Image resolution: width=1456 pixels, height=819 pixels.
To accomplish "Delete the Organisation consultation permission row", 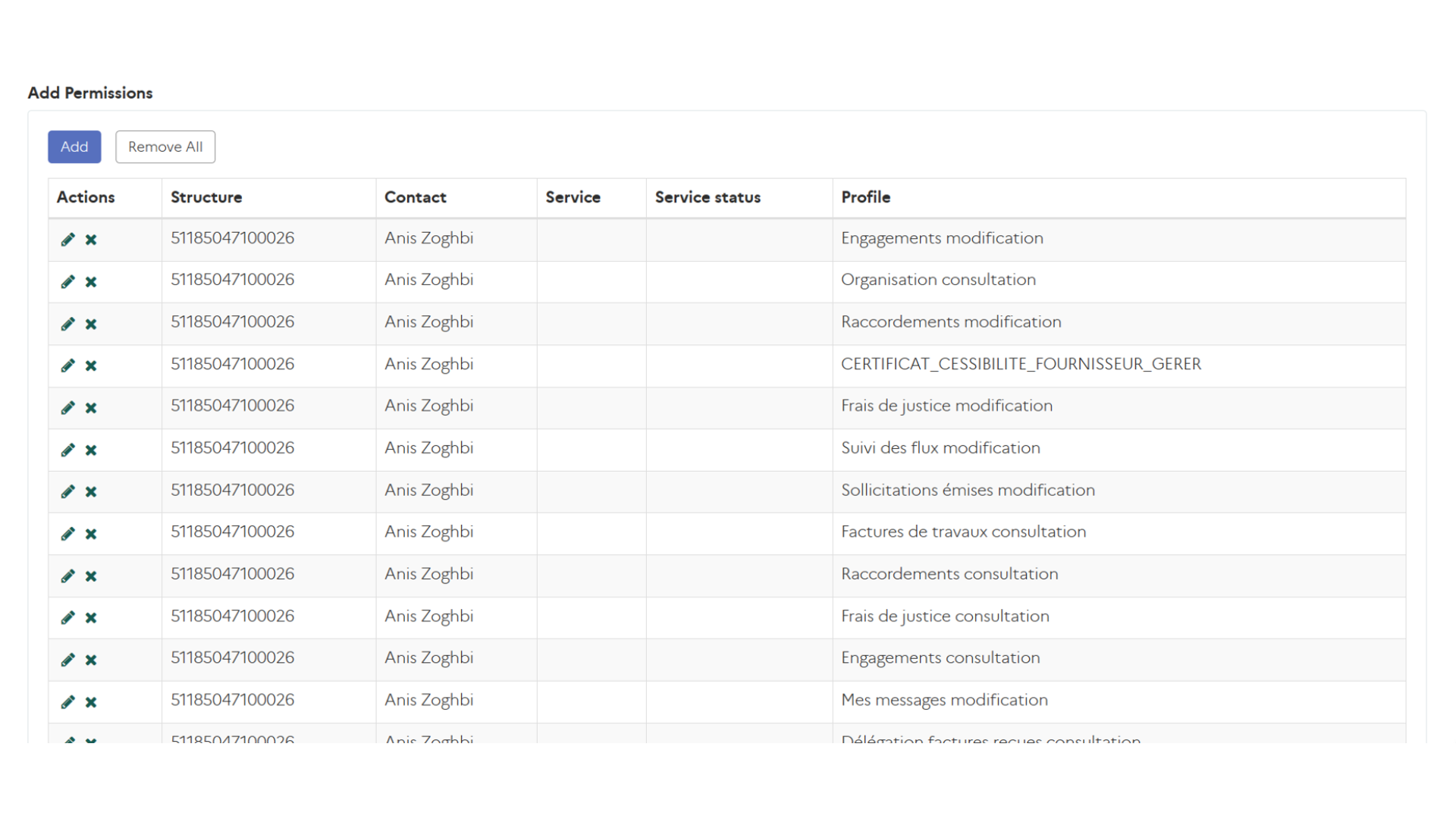I will [91, 282].
